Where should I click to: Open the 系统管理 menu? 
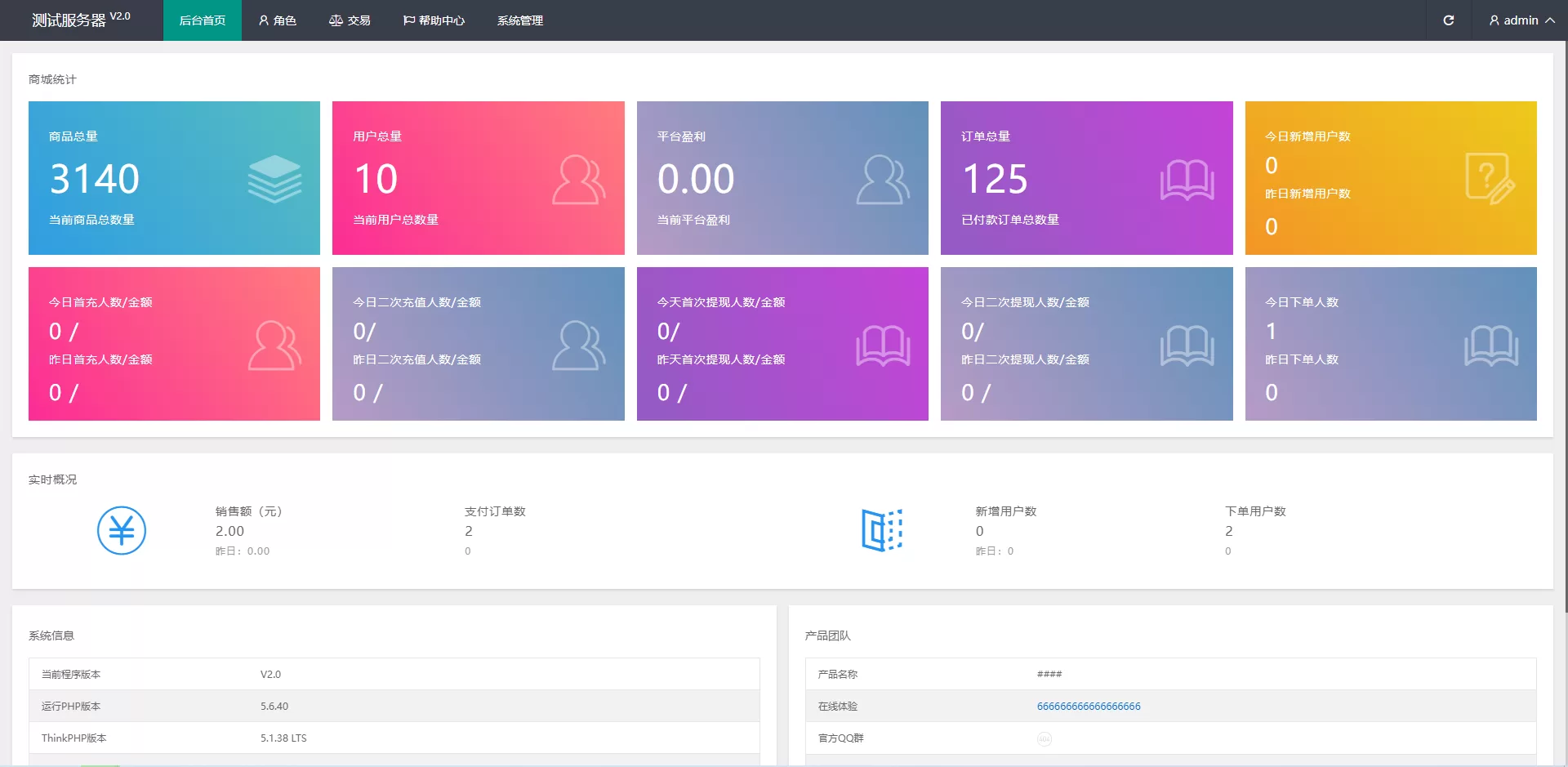520,20
